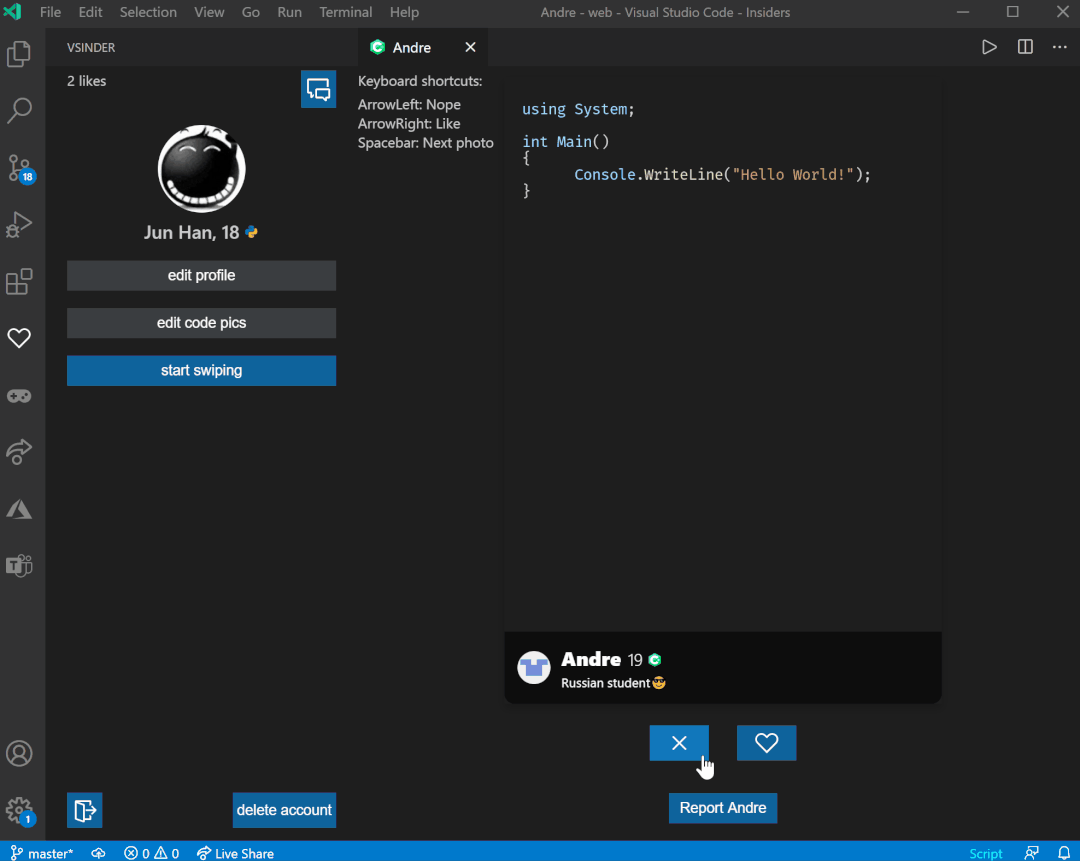This screenshot has width=1080, height=861.
Task: Open the Edit menu
Action: coord(90,12)
